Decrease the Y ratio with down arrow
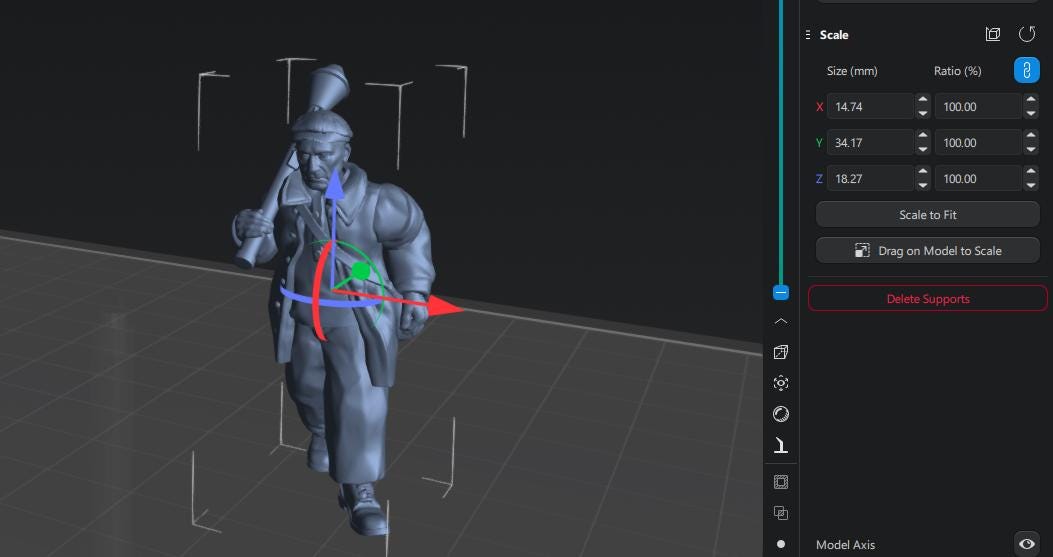Screen dimensions: 1053x557 click(x=1031, y=149)
